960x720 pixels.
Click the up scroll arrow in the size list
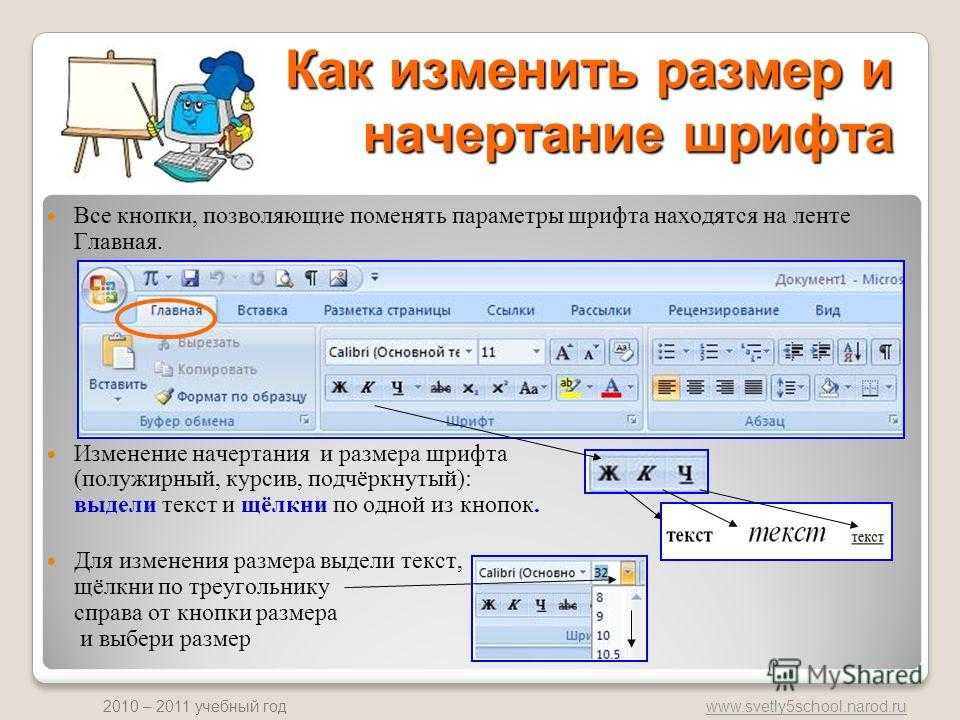(x=636, y=596)
